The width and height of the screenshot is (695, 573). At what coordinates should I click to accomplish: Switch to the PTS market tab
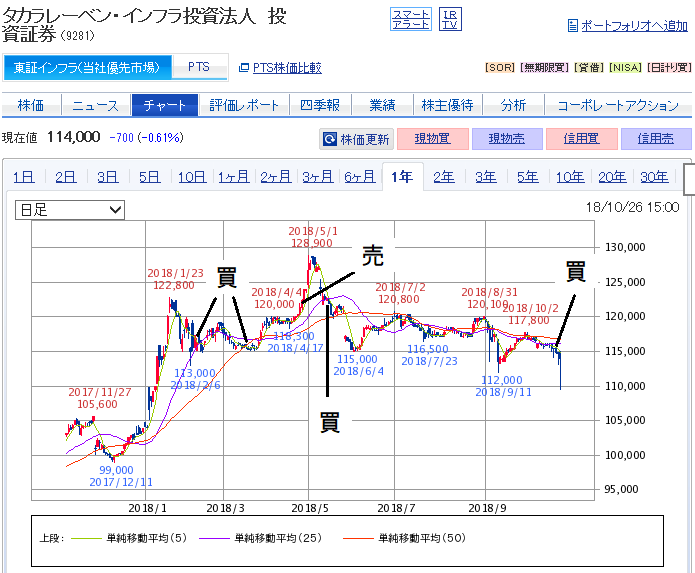199,67
